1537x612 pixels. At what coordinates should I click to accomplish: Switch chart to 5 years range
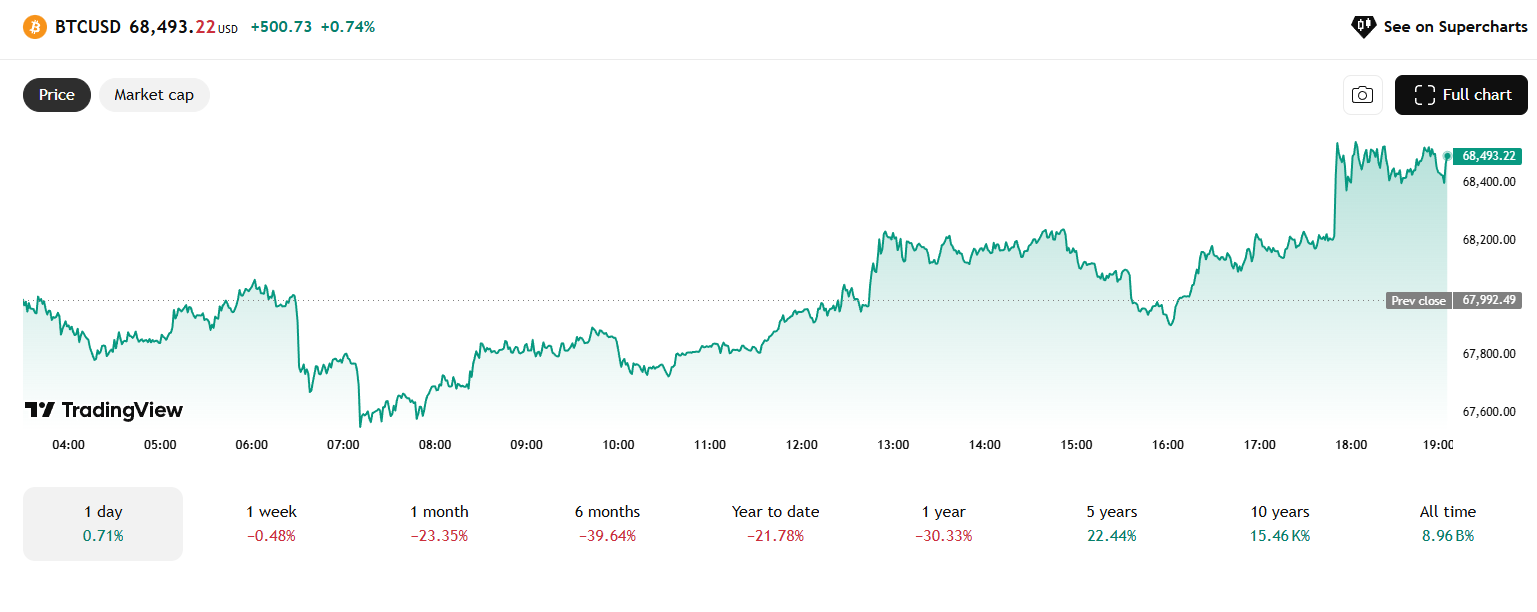pos(1111,523)
